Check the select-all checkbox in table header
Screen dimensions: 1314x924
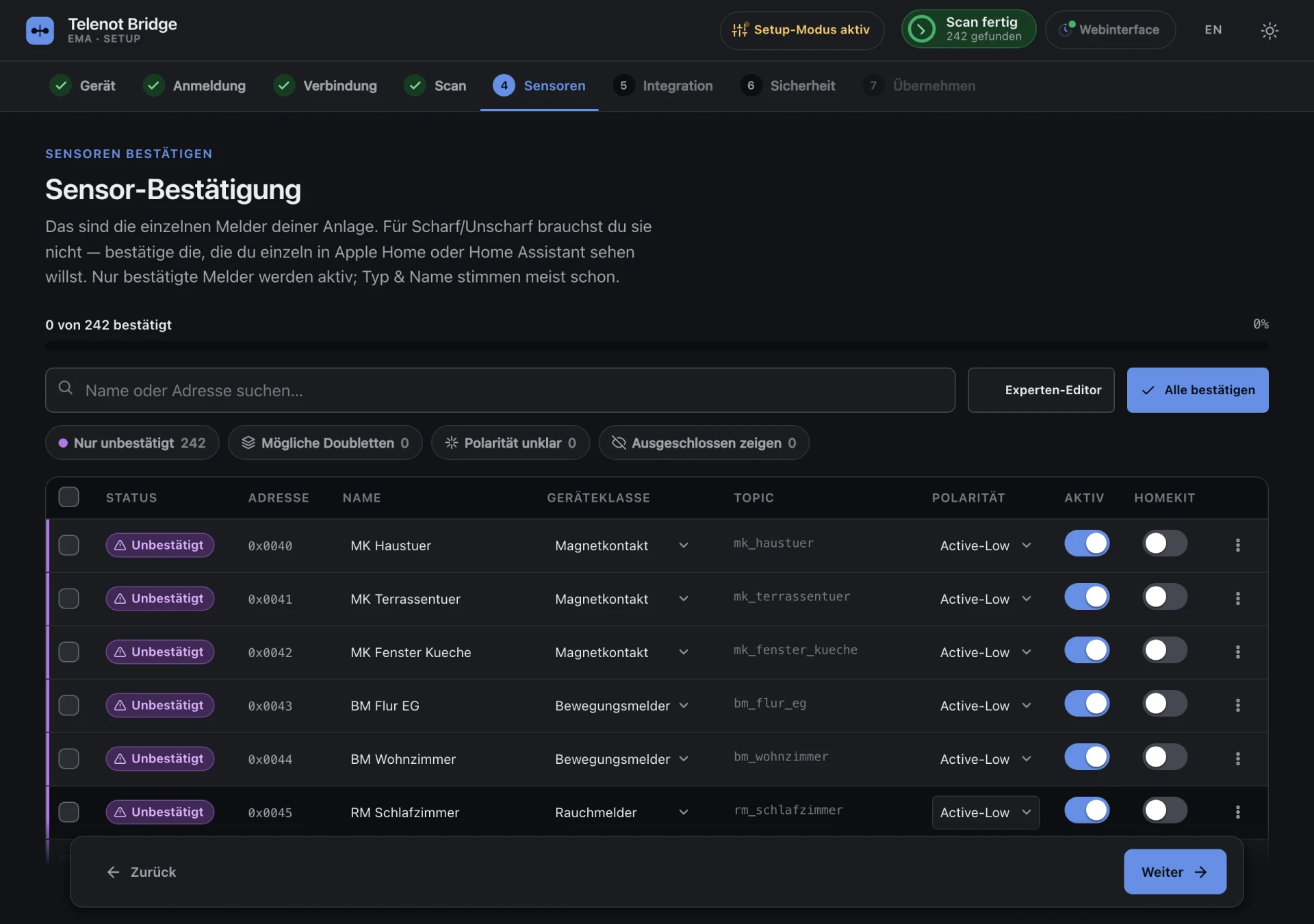coord(68,497)
